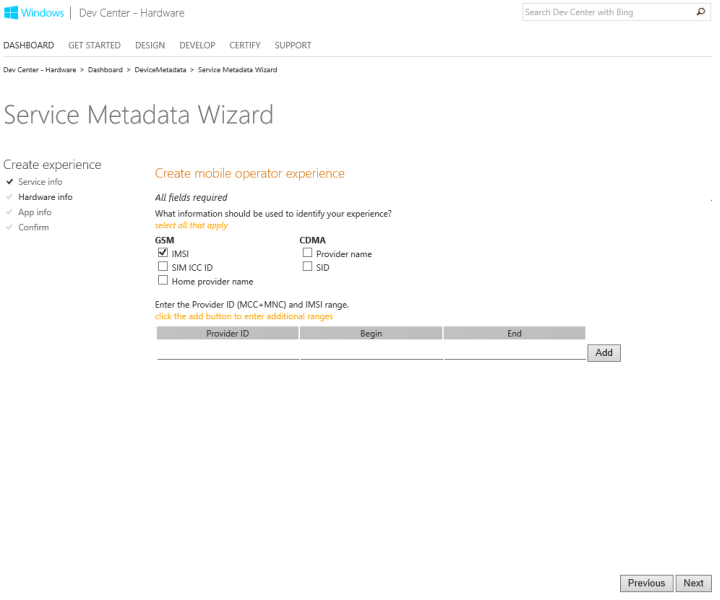Open the DASHBOARD menu
This screenshot has width=720, height=600.
28,45
